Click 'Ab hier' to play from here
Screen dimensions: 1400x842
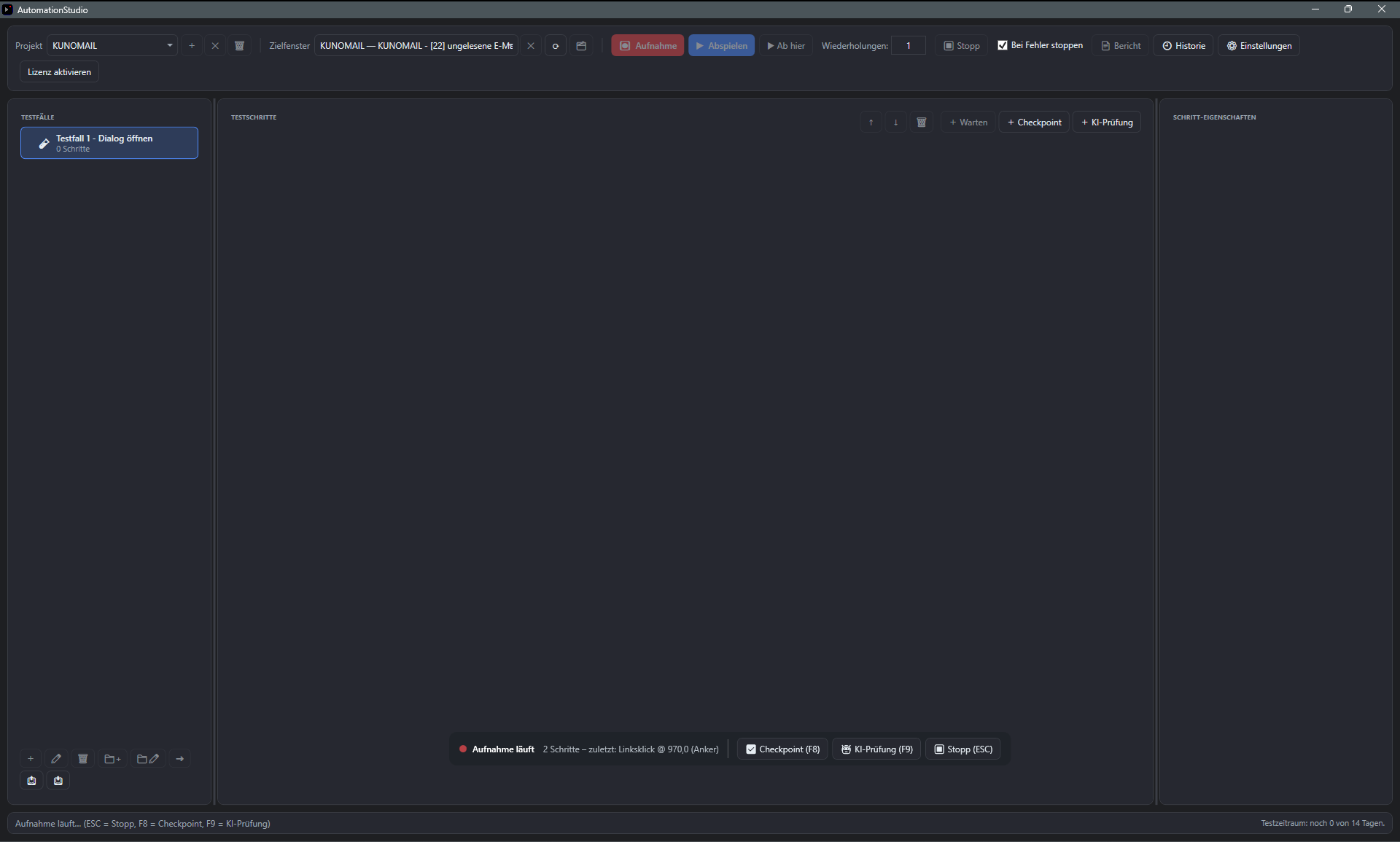786,46
